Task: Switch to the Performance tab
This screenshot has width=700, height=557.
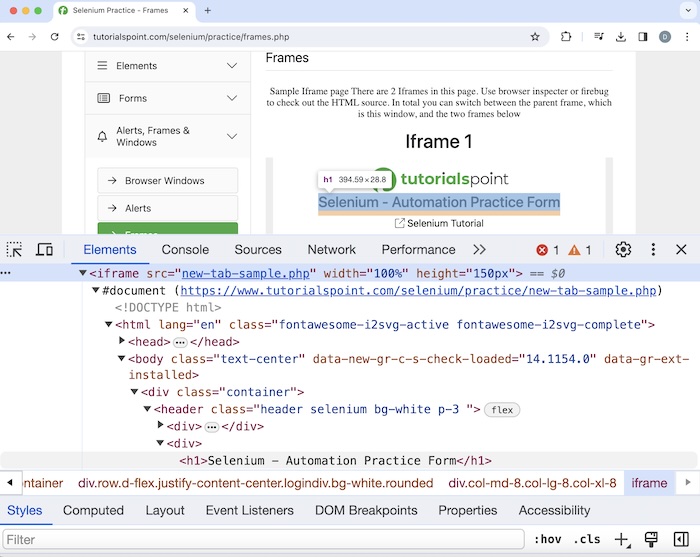Action: (418, 249)
